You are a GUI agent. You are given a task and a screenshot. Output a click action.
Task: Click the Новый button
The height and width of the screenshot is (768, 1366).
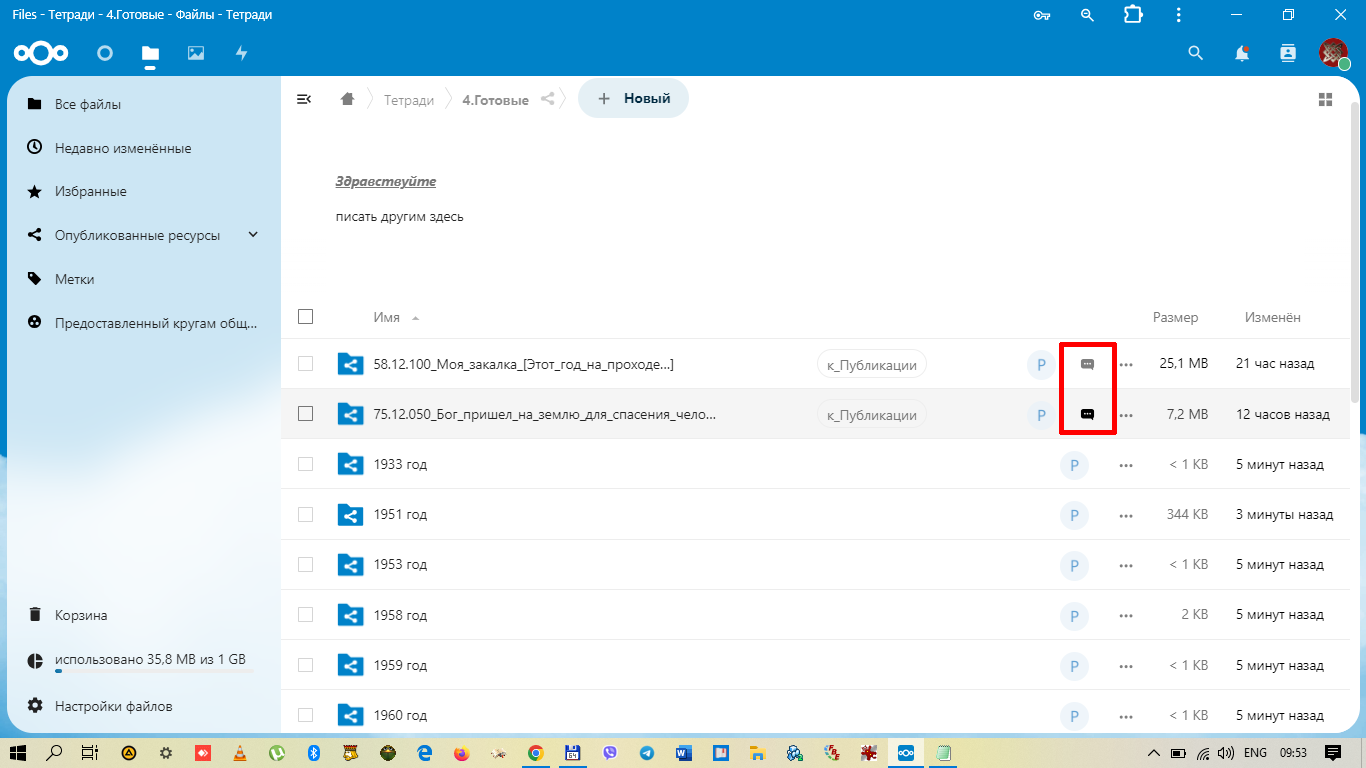tap(632, 98)
